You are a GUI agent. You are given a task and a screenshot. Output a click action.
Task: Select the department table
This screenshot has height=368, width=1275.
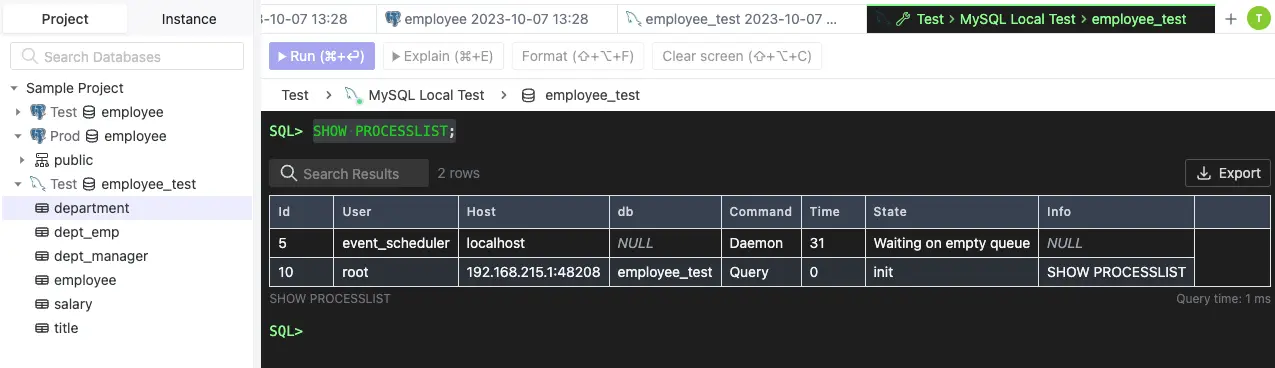pyautogui.click(x=127, y=208)
